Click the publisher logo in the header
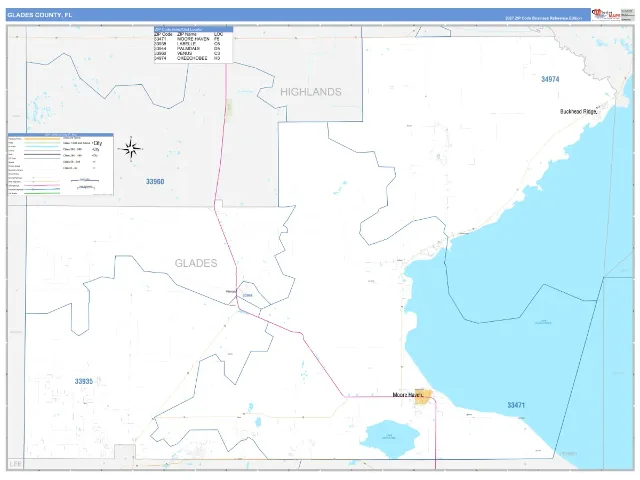The width and height of the screenshot is (640, 480). pyautogui.click(x=606, y=14)
